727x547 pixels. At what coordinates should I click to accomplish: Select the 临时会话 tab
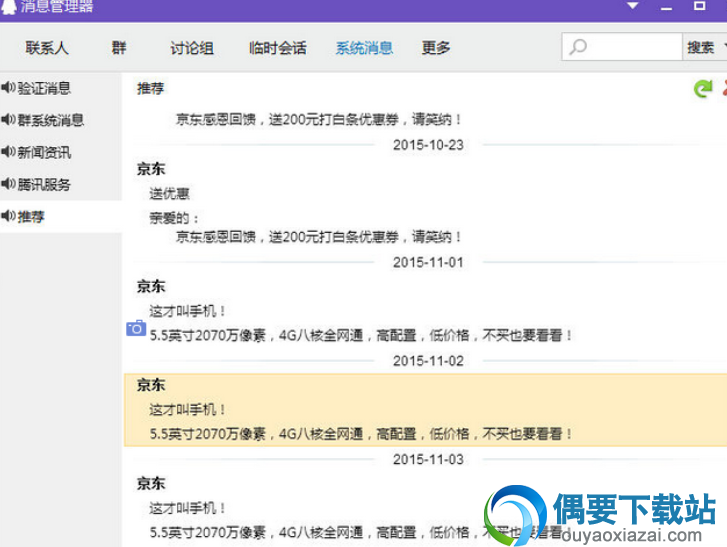click(277, 48)
